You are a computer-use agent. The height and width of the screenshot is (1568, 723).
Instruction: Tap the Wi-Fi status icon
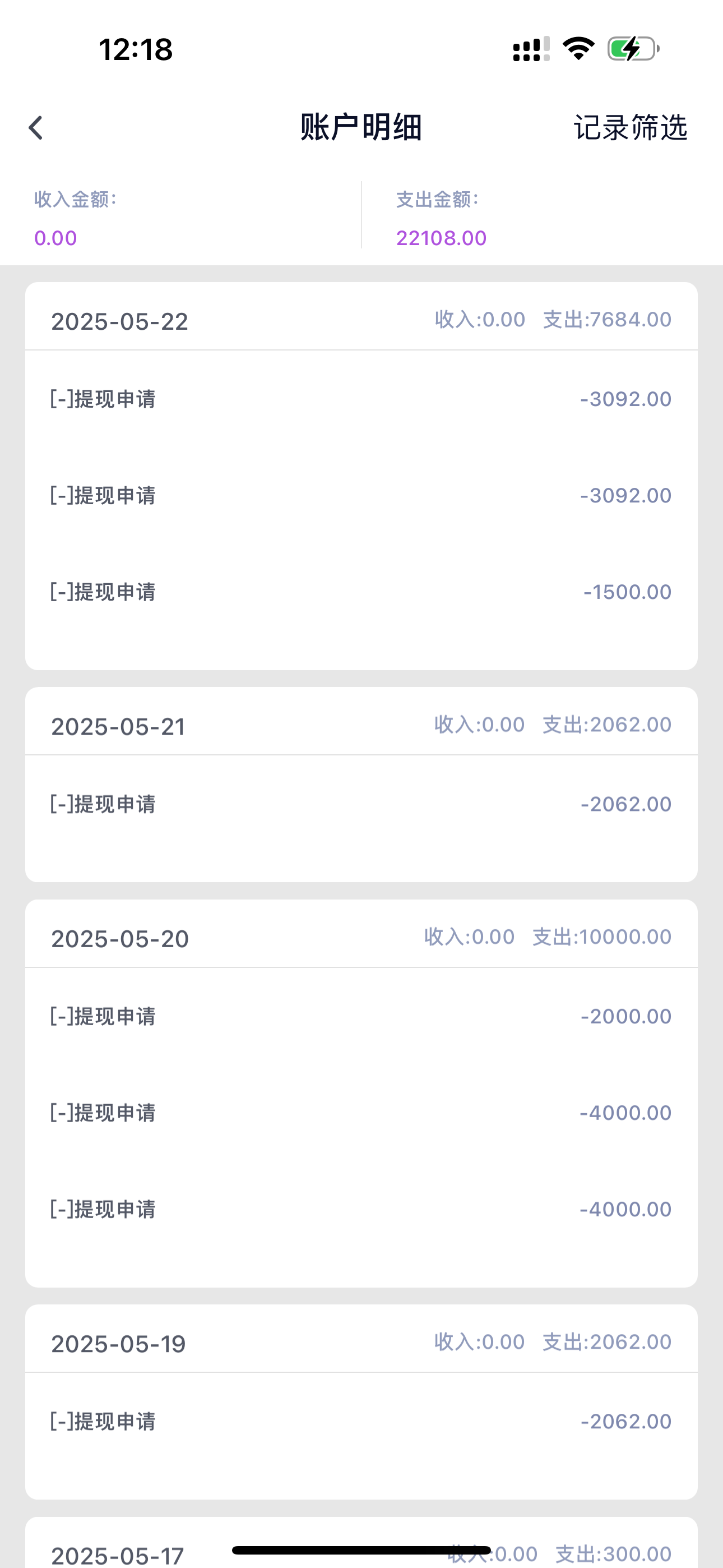[x=578, y=49]
